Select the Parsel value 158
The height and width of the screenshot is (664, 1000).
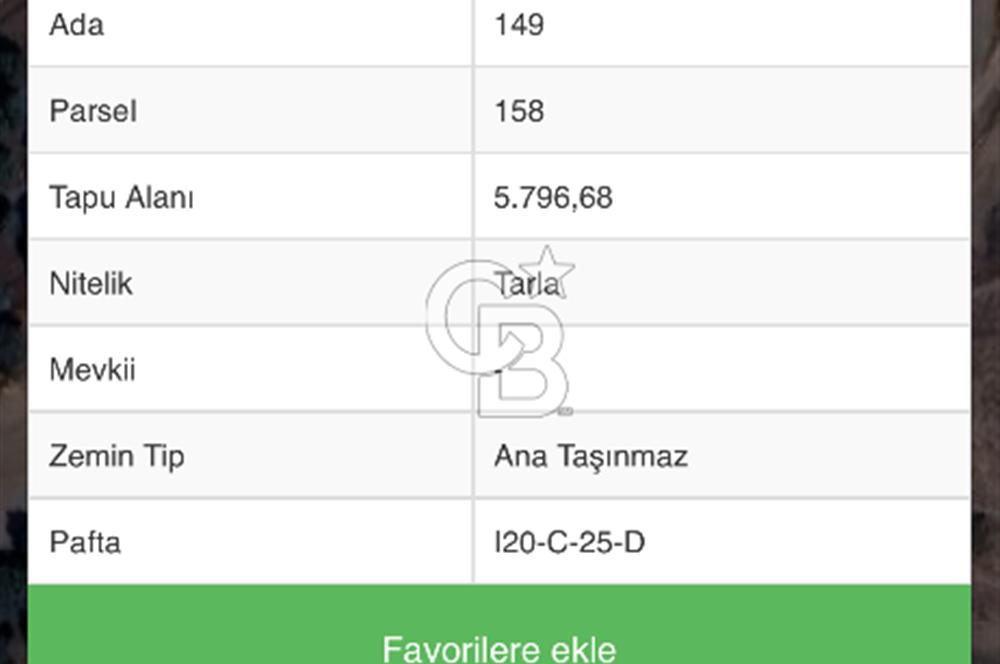(519, 111)
